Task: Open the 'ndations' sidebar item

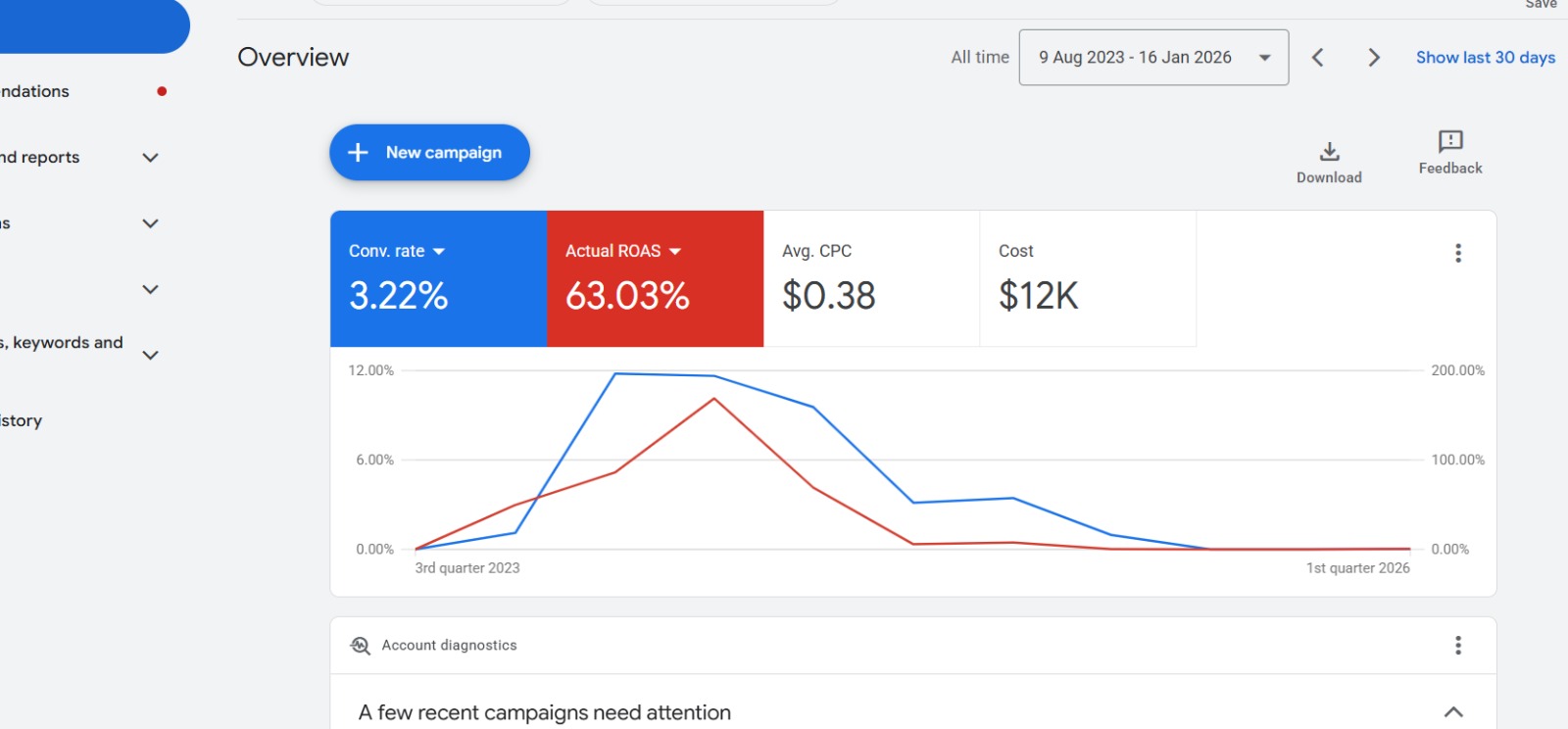Action: click(35, 92)
